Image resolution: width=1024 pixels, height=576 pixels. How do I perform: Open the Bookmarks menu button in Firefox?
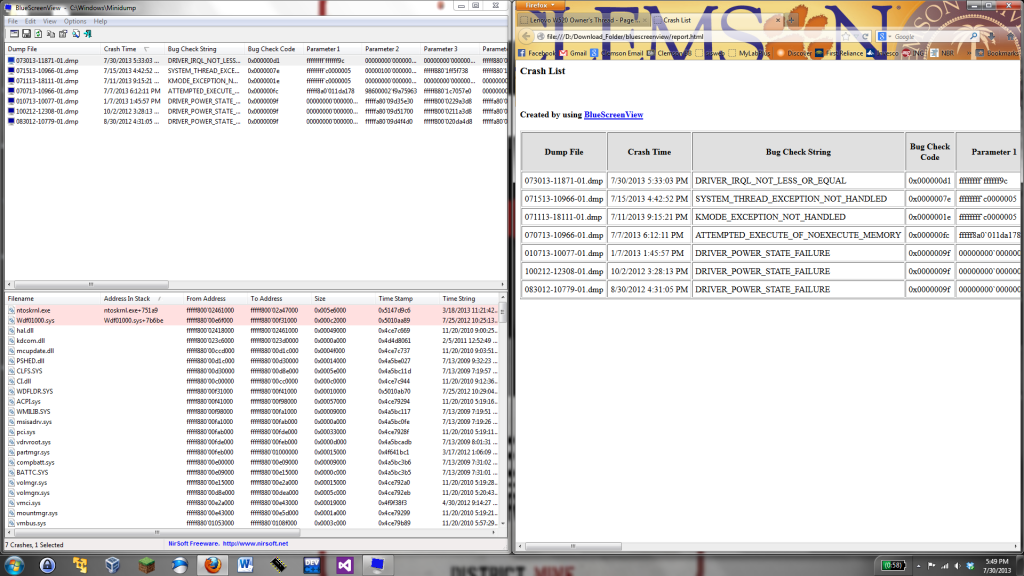(x=996, y=53)
